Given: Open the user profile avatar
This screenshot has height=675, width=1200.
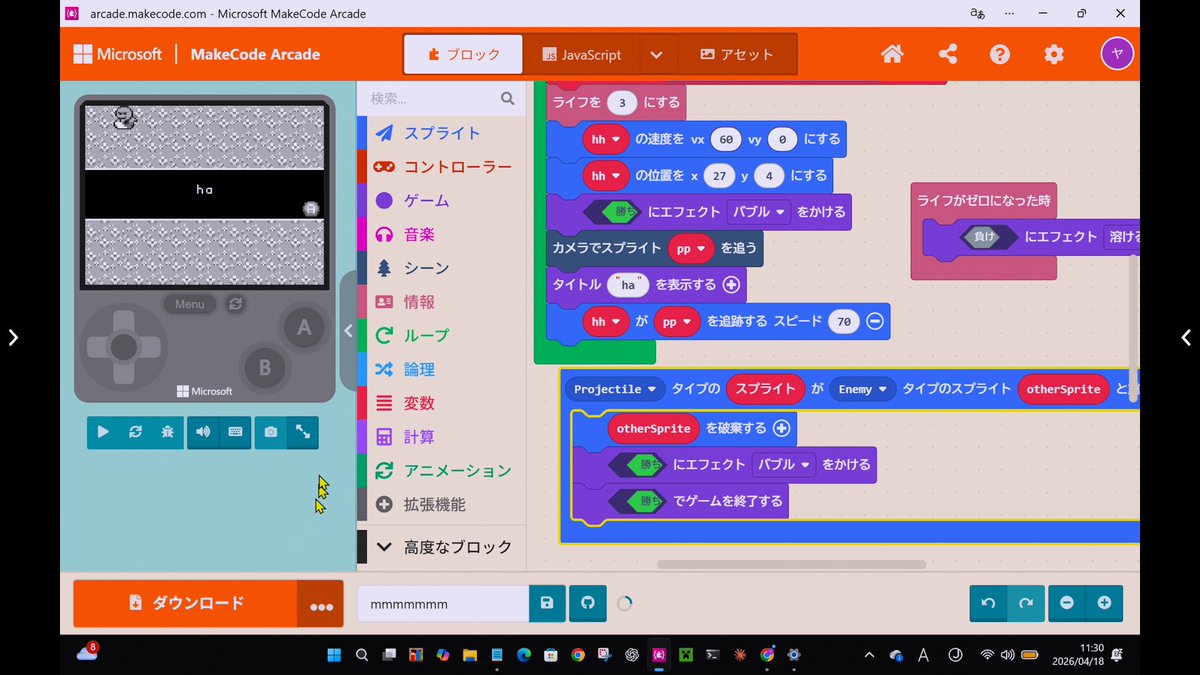Looking at the screenshot, I should [x=1117, y=54].
